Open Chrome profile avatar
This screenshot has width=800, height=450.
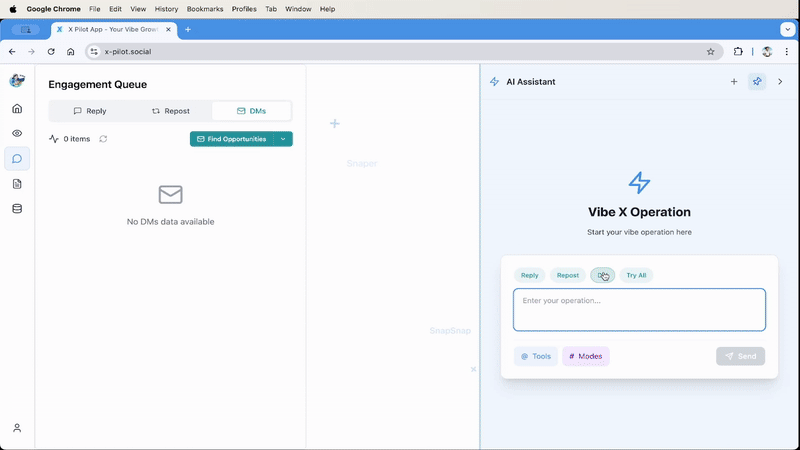(767, 52)
